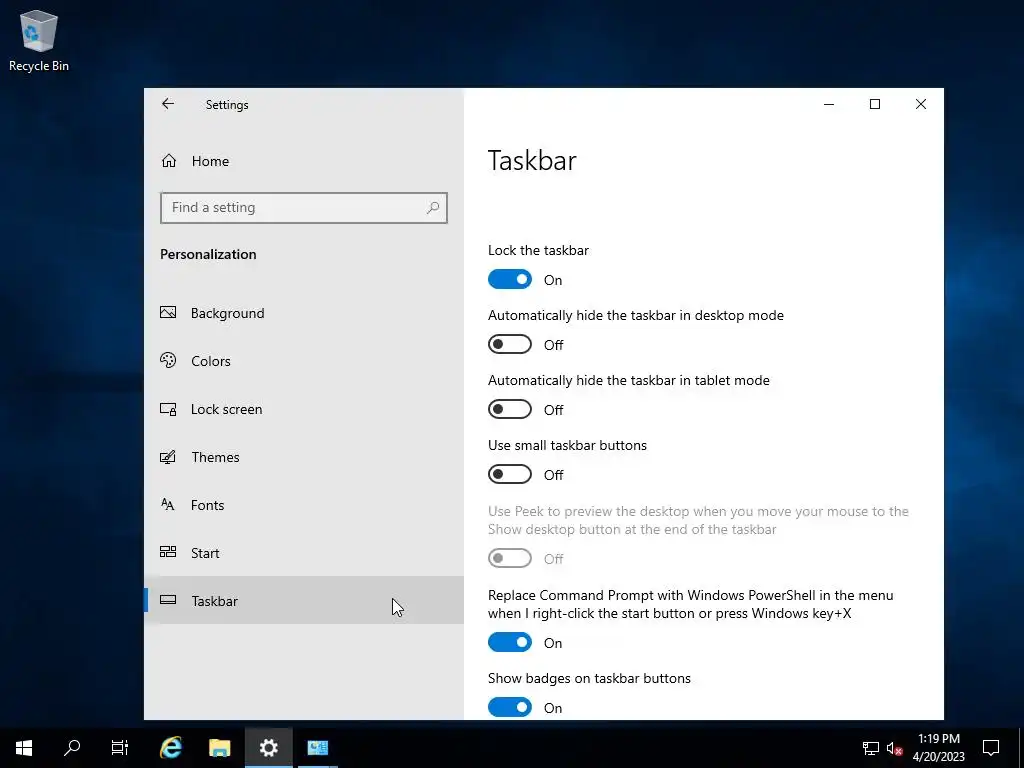
Task: Open the Recycle Bin on the desktop
Action: [x=39, y=40]
